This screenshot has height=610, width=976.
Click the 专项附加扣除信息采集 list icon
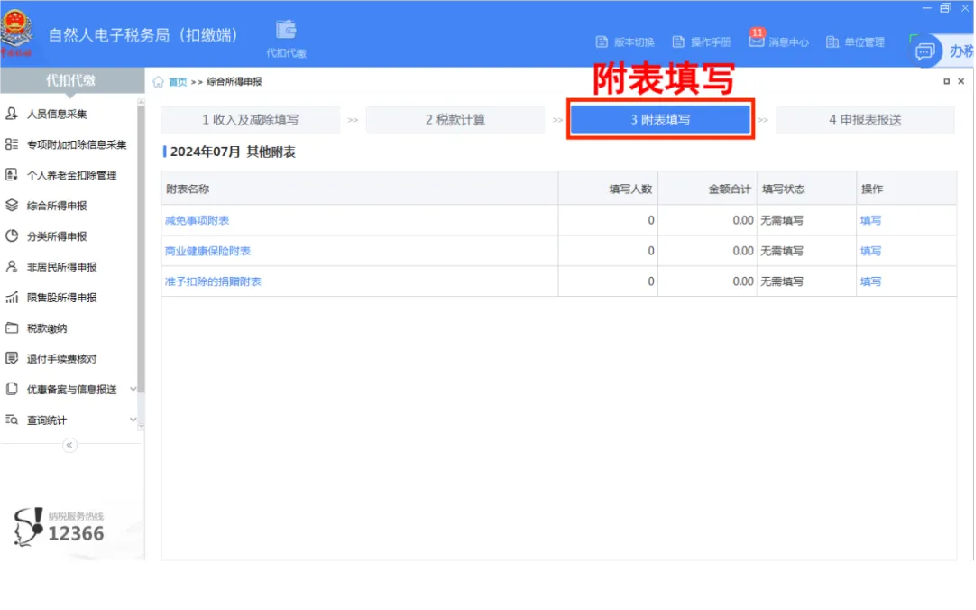pos(11,144)
